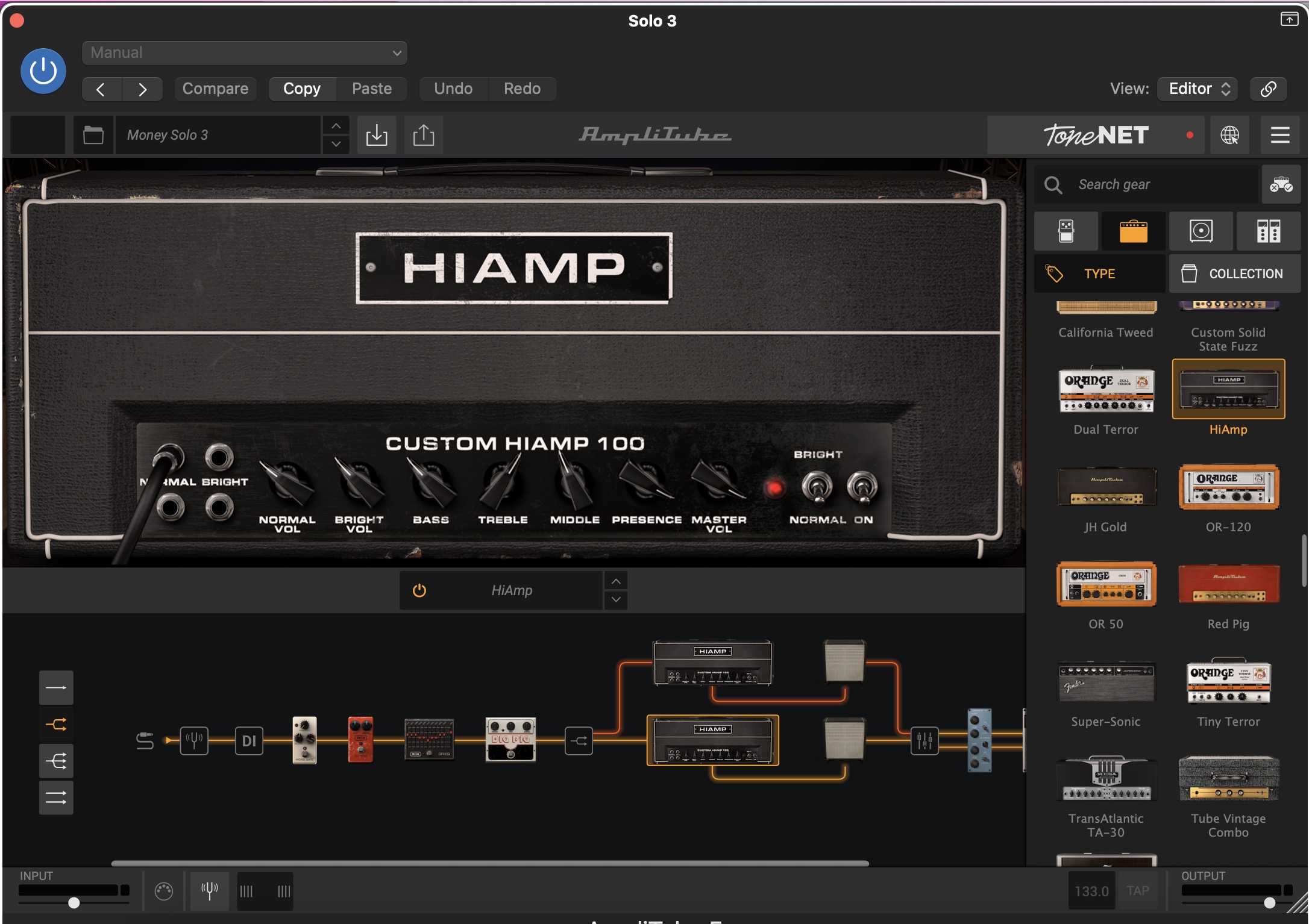
Task: Click the Paste button
Action: pyautogui.click(x=372, y=89)
